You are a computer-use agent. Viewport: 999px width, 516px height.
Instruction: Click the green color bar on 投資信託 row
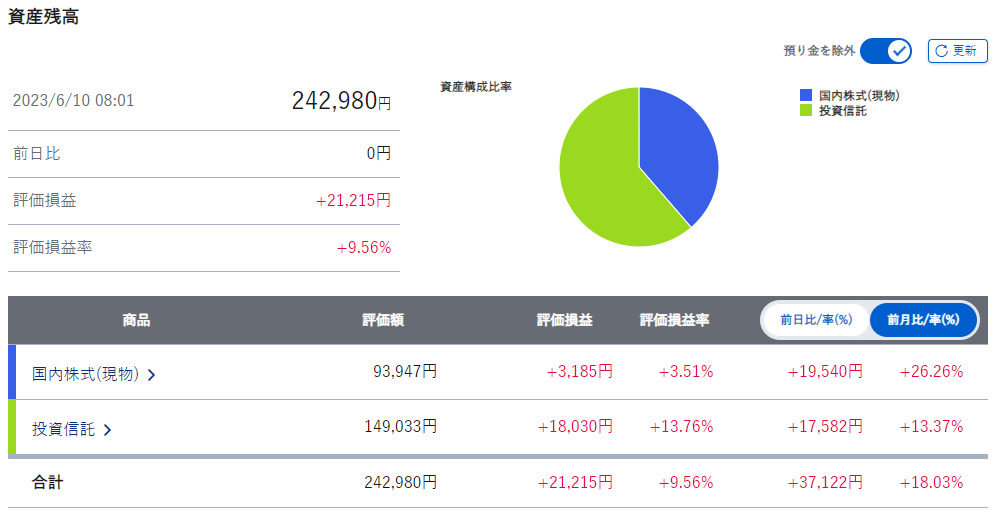[12, 427]
